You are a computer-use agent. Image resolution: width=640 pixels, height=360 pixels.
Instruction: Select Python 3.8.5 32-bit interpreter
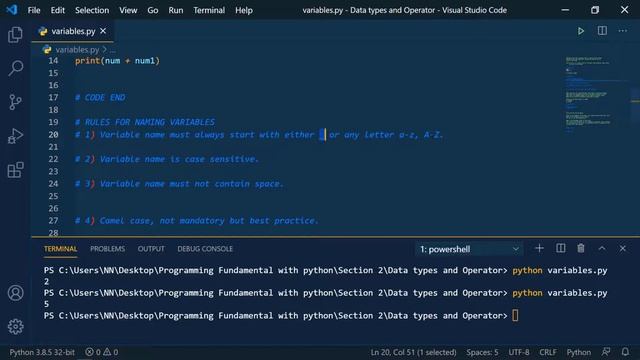42,352
